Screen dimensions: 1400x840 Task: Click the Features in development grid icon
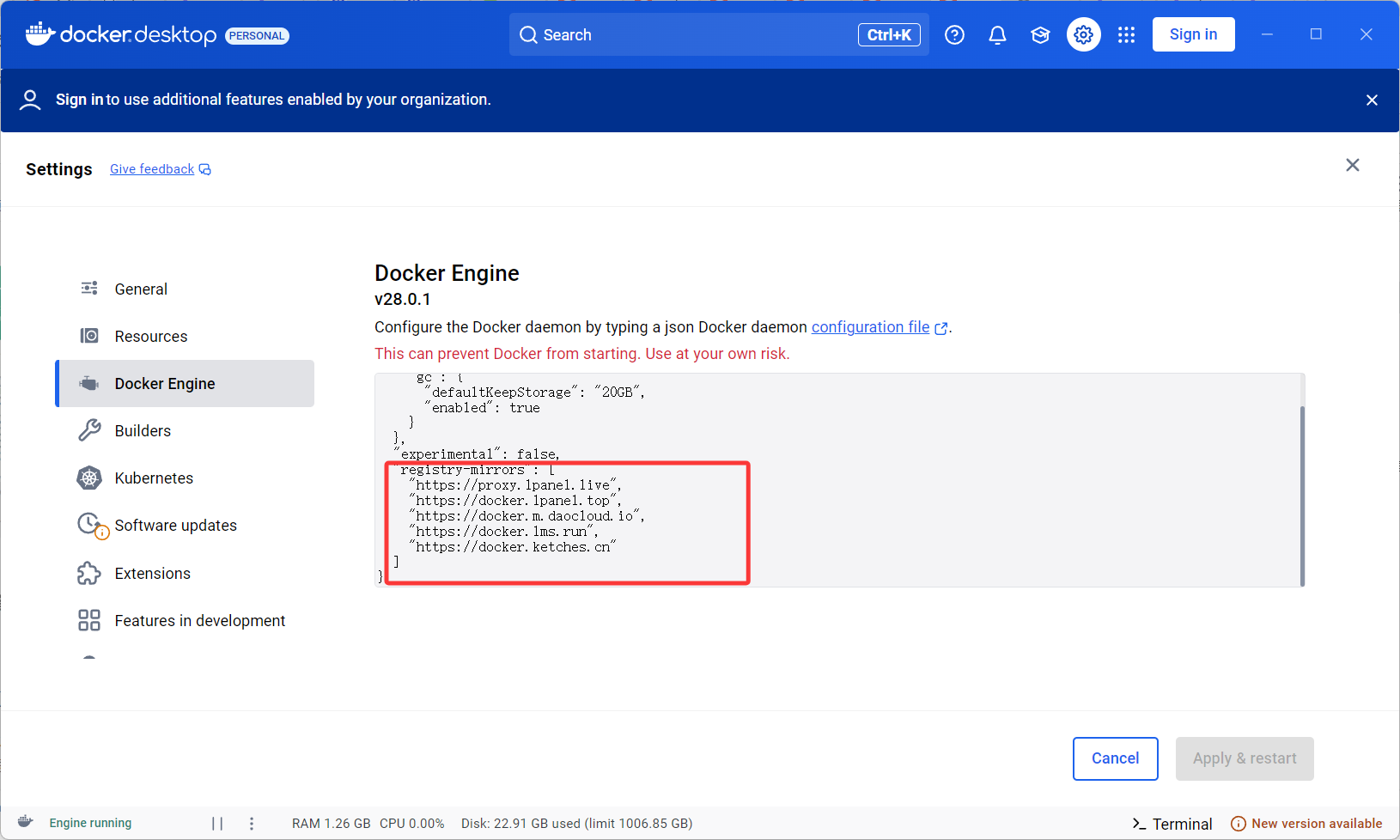pyautogui.click(x=89, y=620)
